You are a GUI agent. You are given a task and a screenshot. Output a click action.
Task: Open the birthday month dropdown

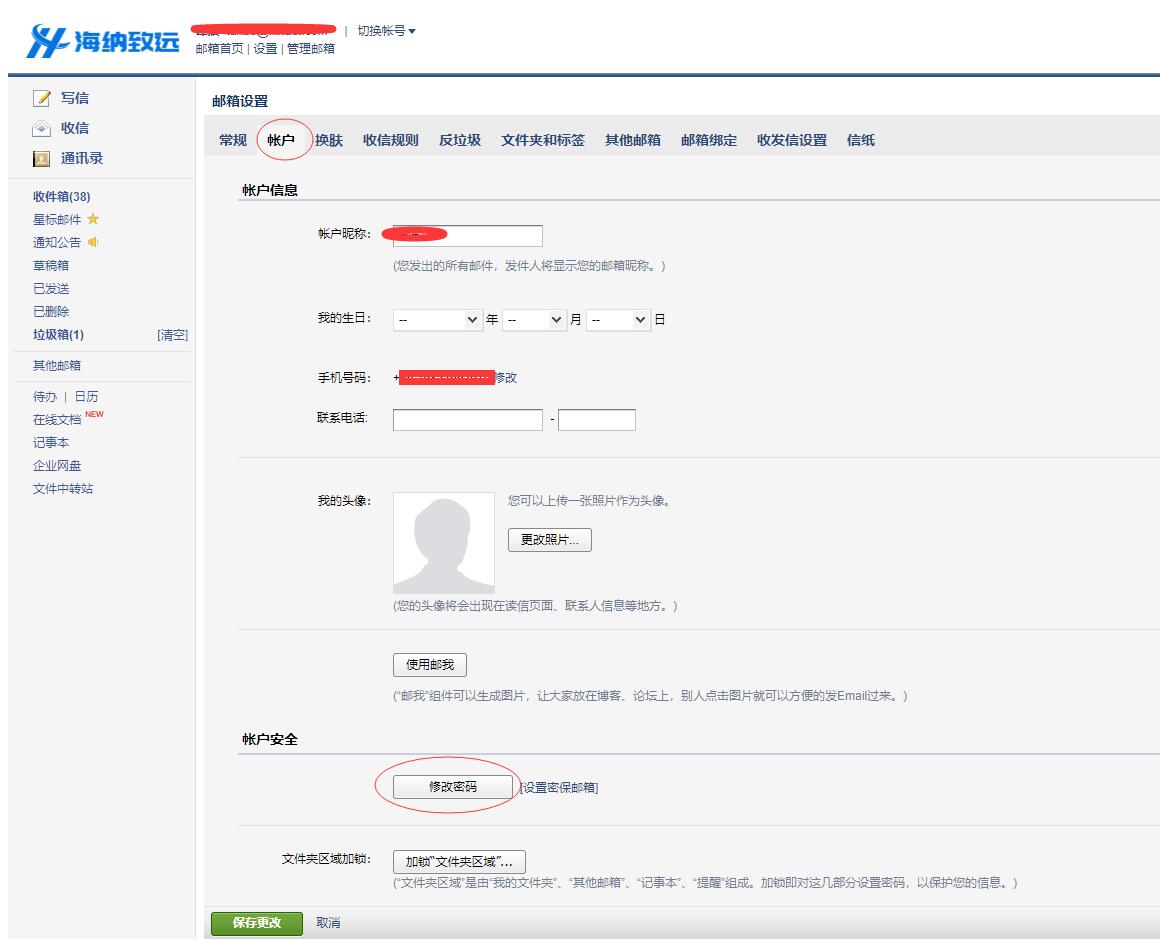tap(534, 320)
